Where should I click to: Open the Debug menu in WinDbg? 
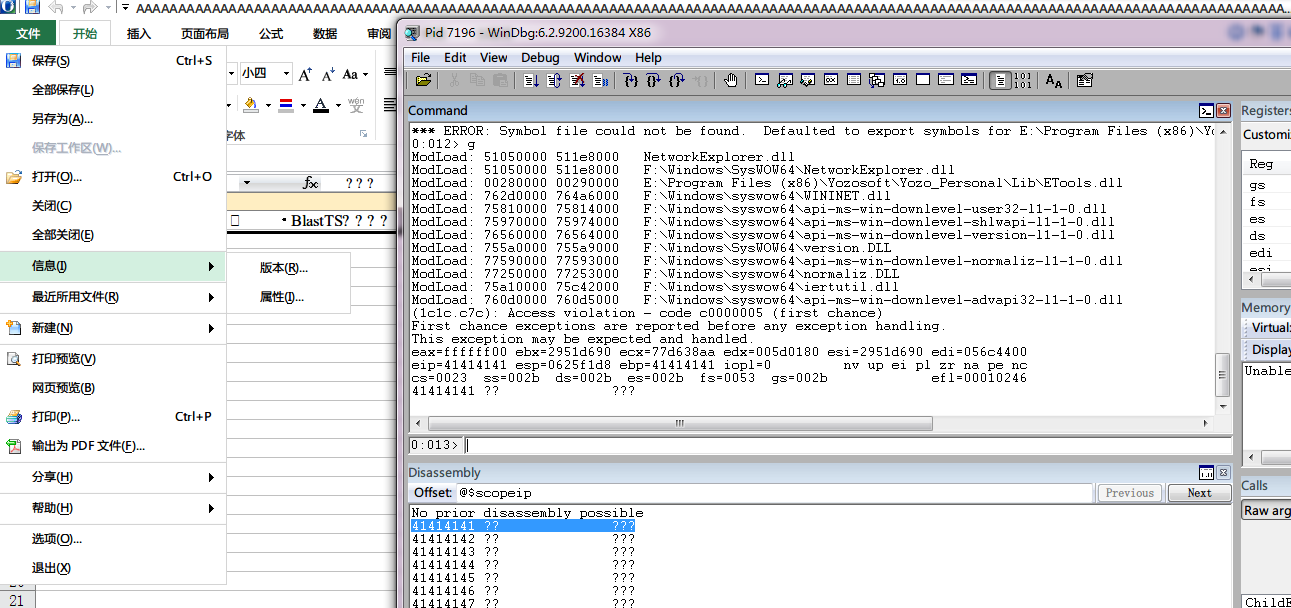click(540, 57)
